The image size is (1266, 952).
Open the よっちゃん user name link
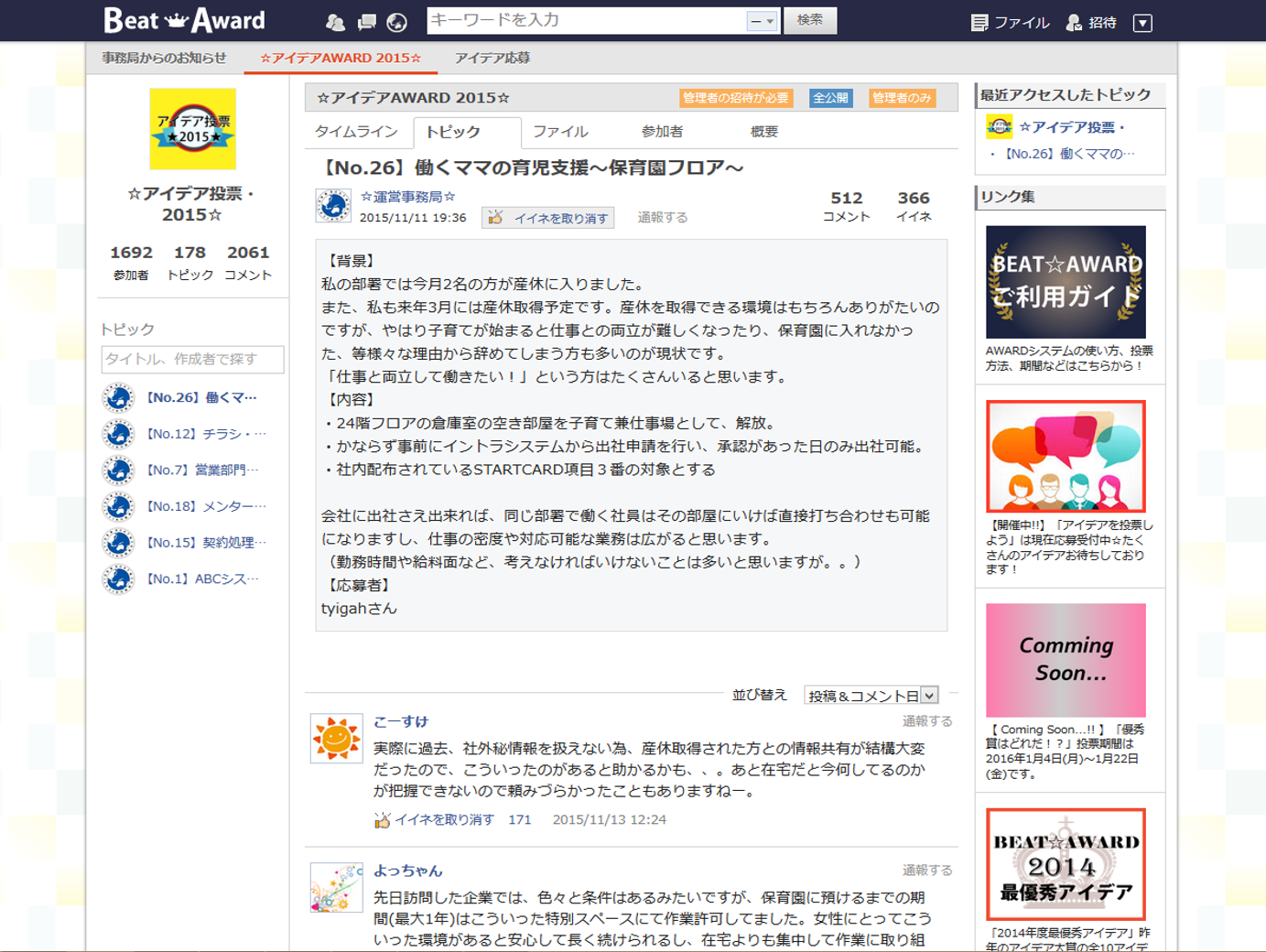[x=407, y=871]
